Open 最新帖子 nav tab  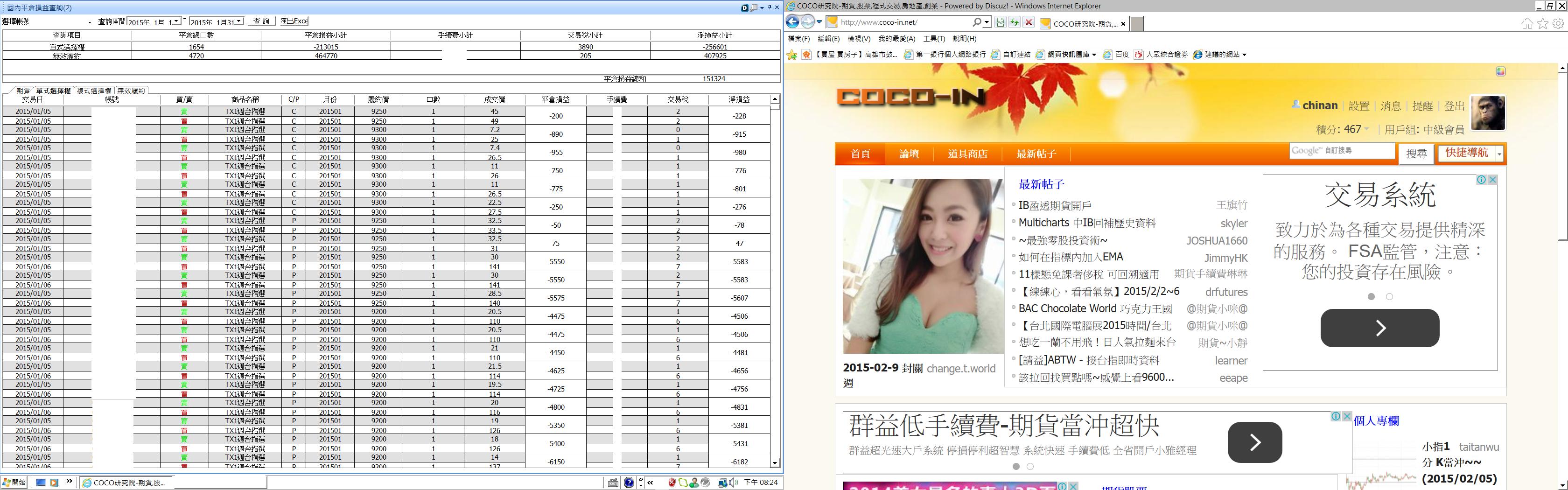(1036, 154)
